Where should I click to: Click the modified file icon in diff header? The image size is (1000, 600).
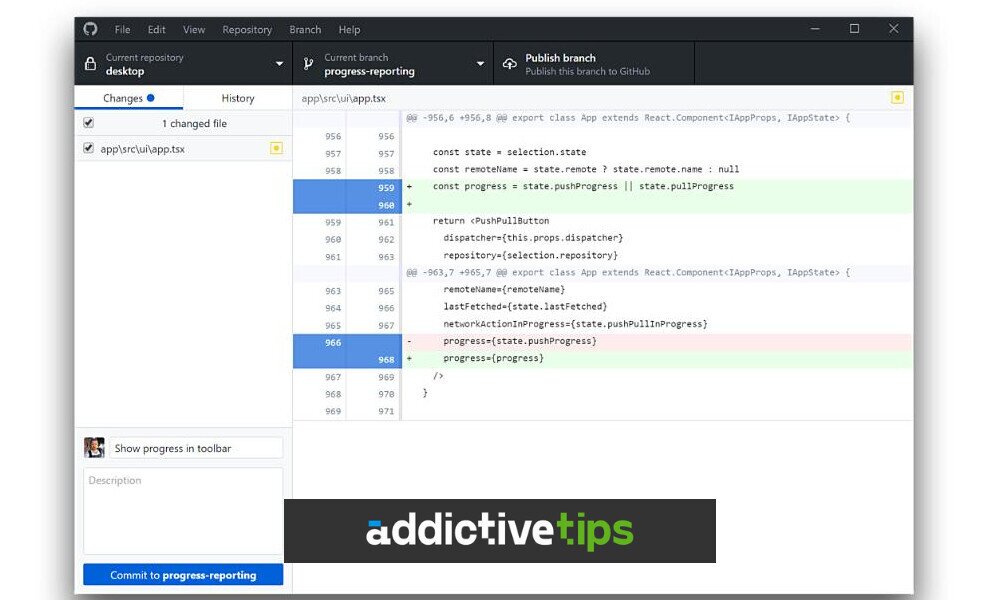[x=897, y=98]
